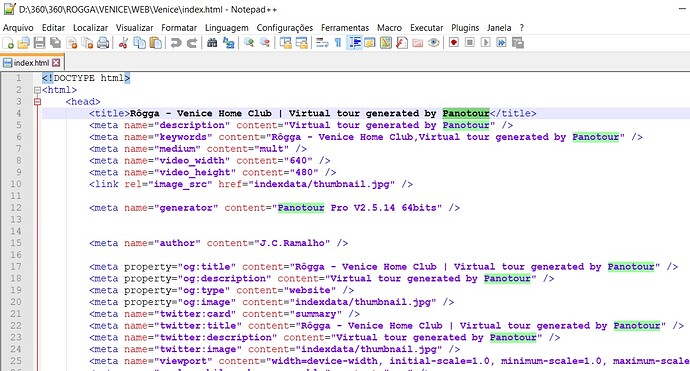Open the Function List icon
690x371 pixels.
(402, 43)
